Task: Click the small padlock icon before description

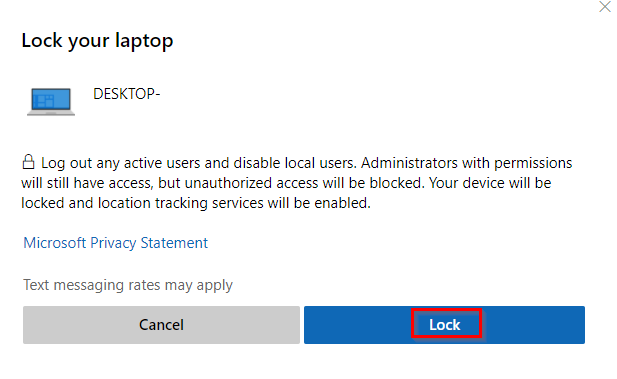Action: click(x=28, y=162)
